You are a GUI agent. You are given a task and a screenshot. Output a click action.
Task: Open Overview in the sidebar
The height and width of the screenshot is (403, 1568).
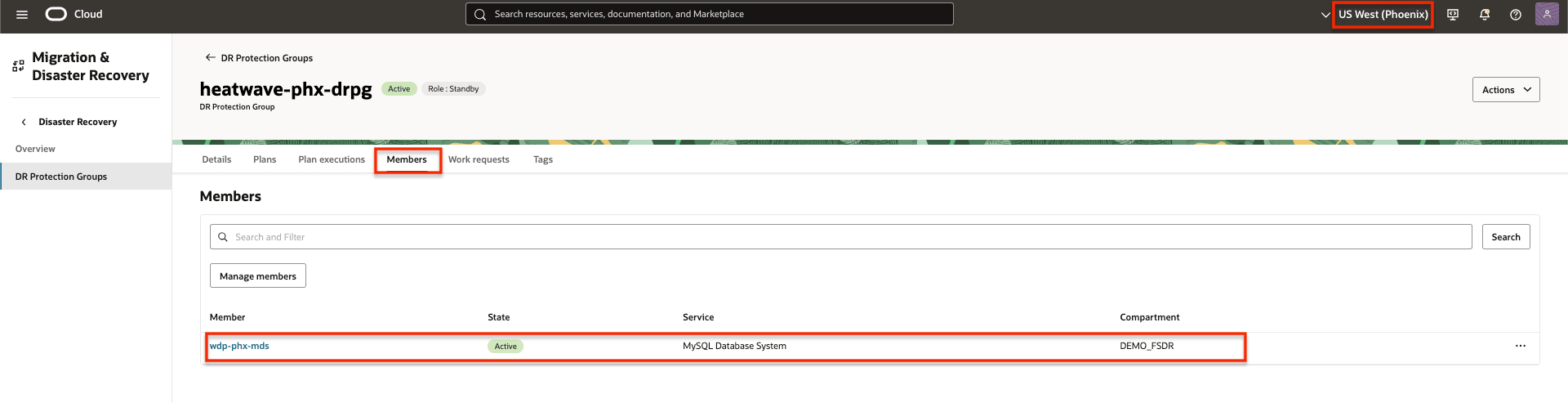[35, 149]
